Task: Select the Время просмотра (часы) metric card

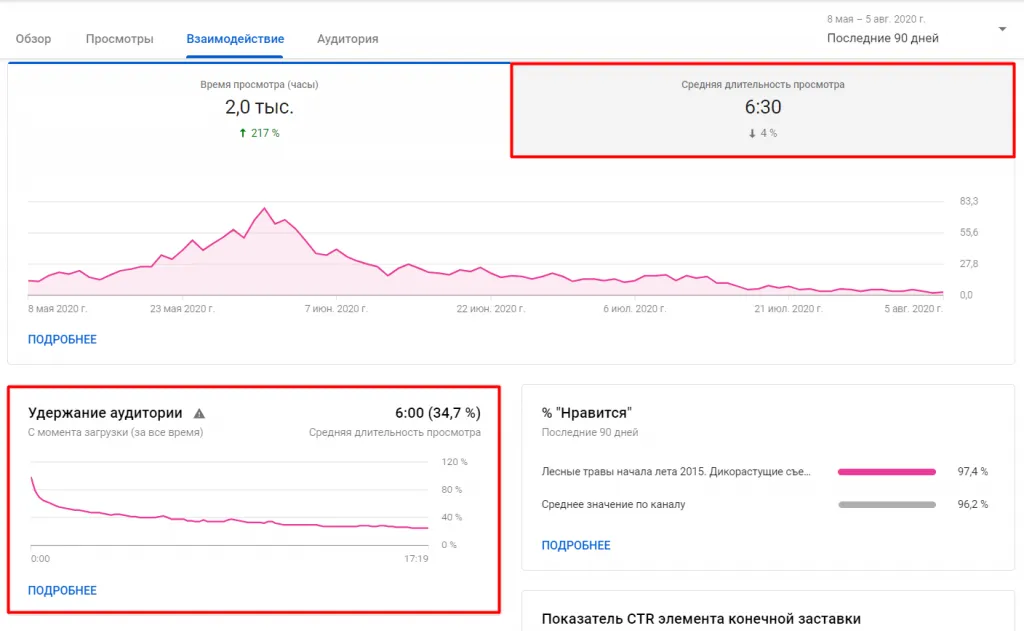Action: (x=259, y=110)
